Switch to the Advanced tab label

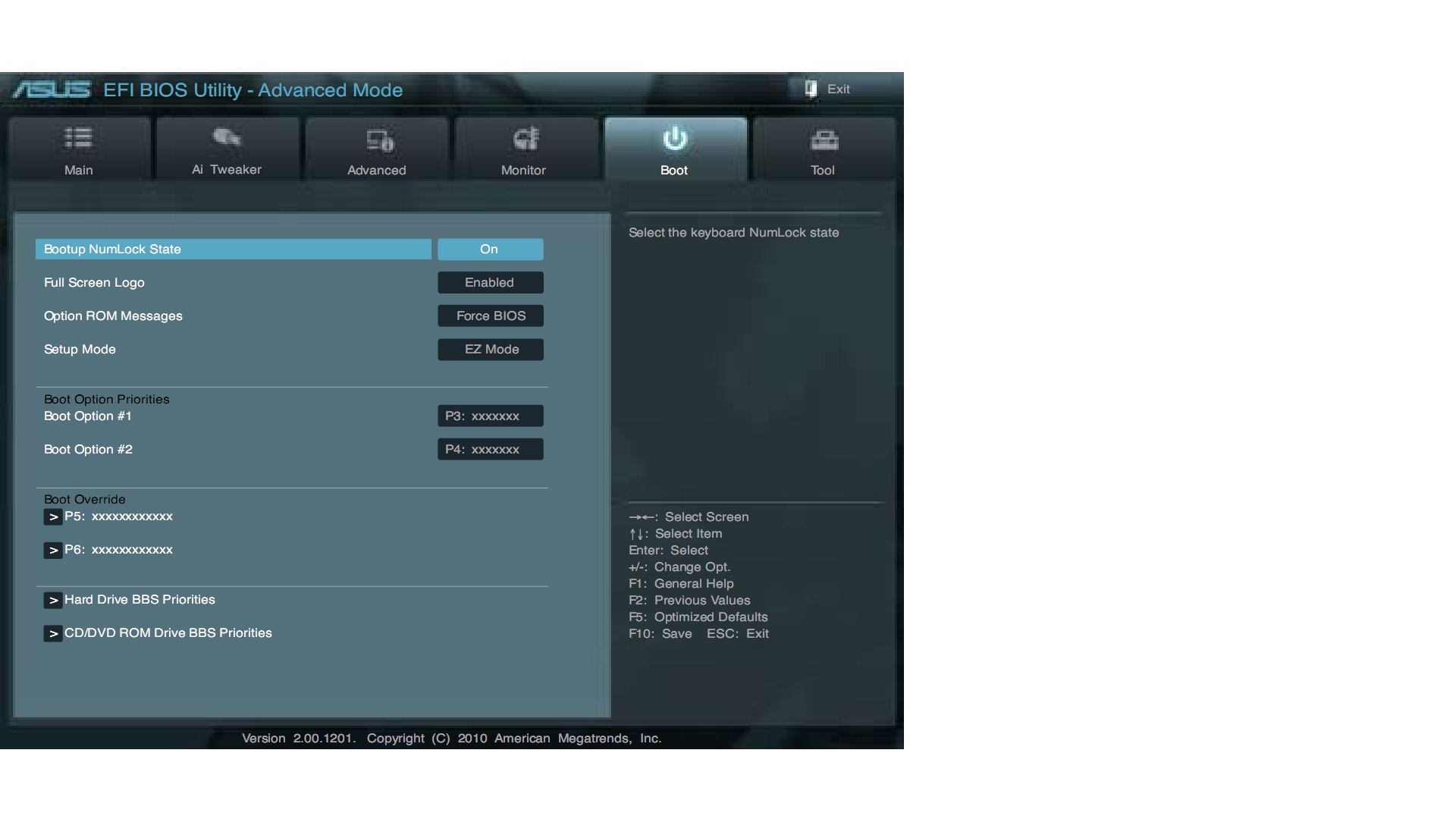tap(376, 171)
